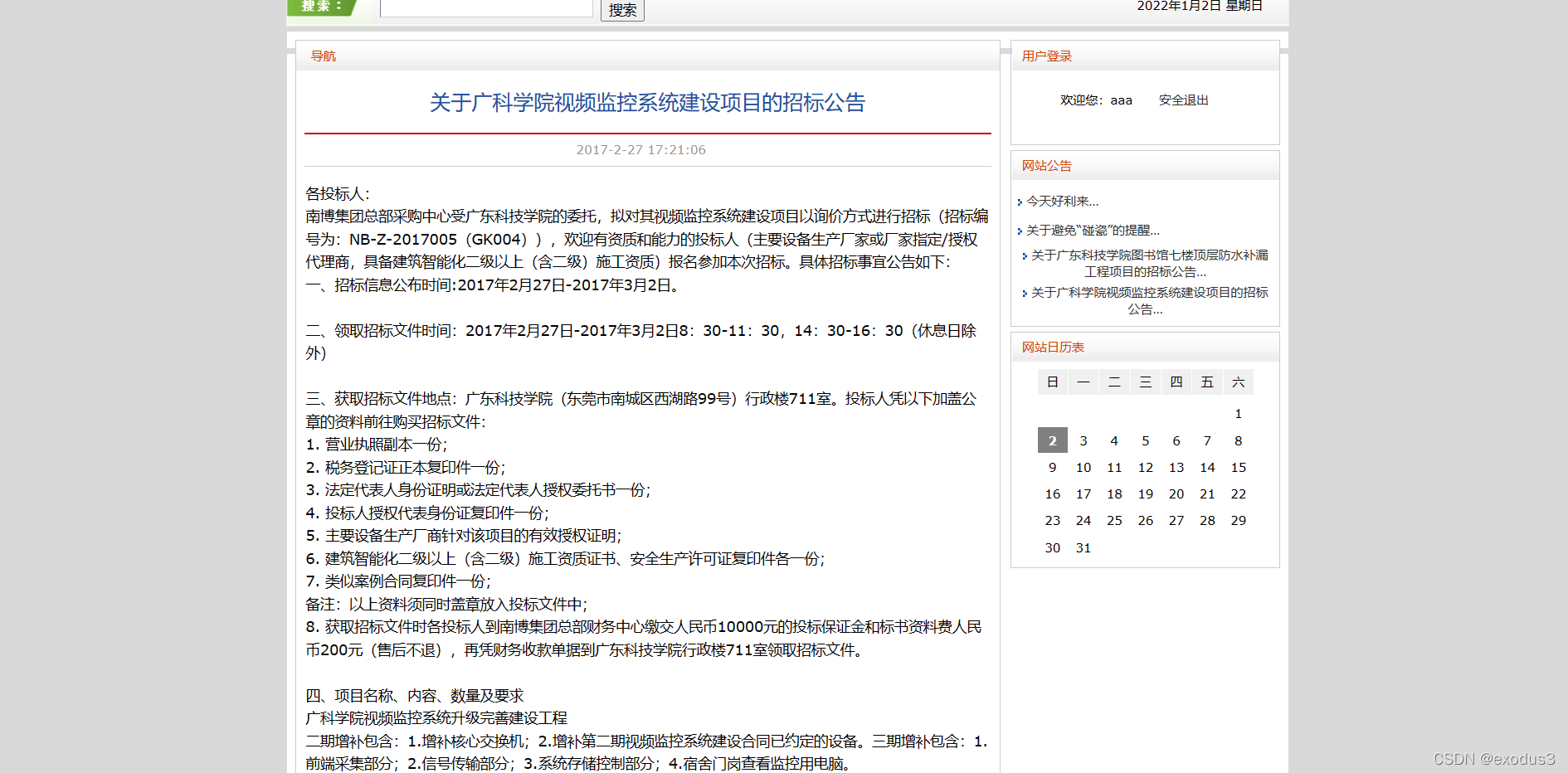This screenshot has width=1568, height=773.
Task: Click the date text 2022年1月2日 星期日
Action: [x=1200, y=6]
